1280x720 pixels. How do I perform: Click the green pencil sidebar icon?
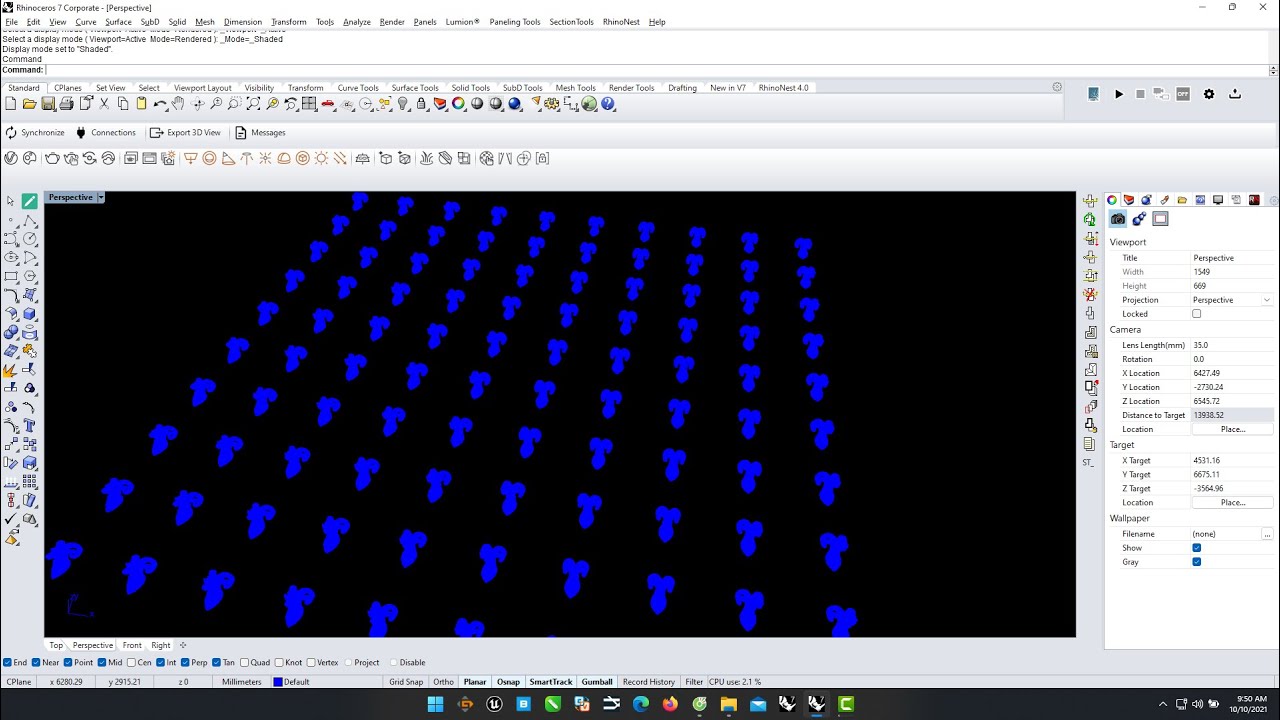pyautogui.click(x=29, y=201)
